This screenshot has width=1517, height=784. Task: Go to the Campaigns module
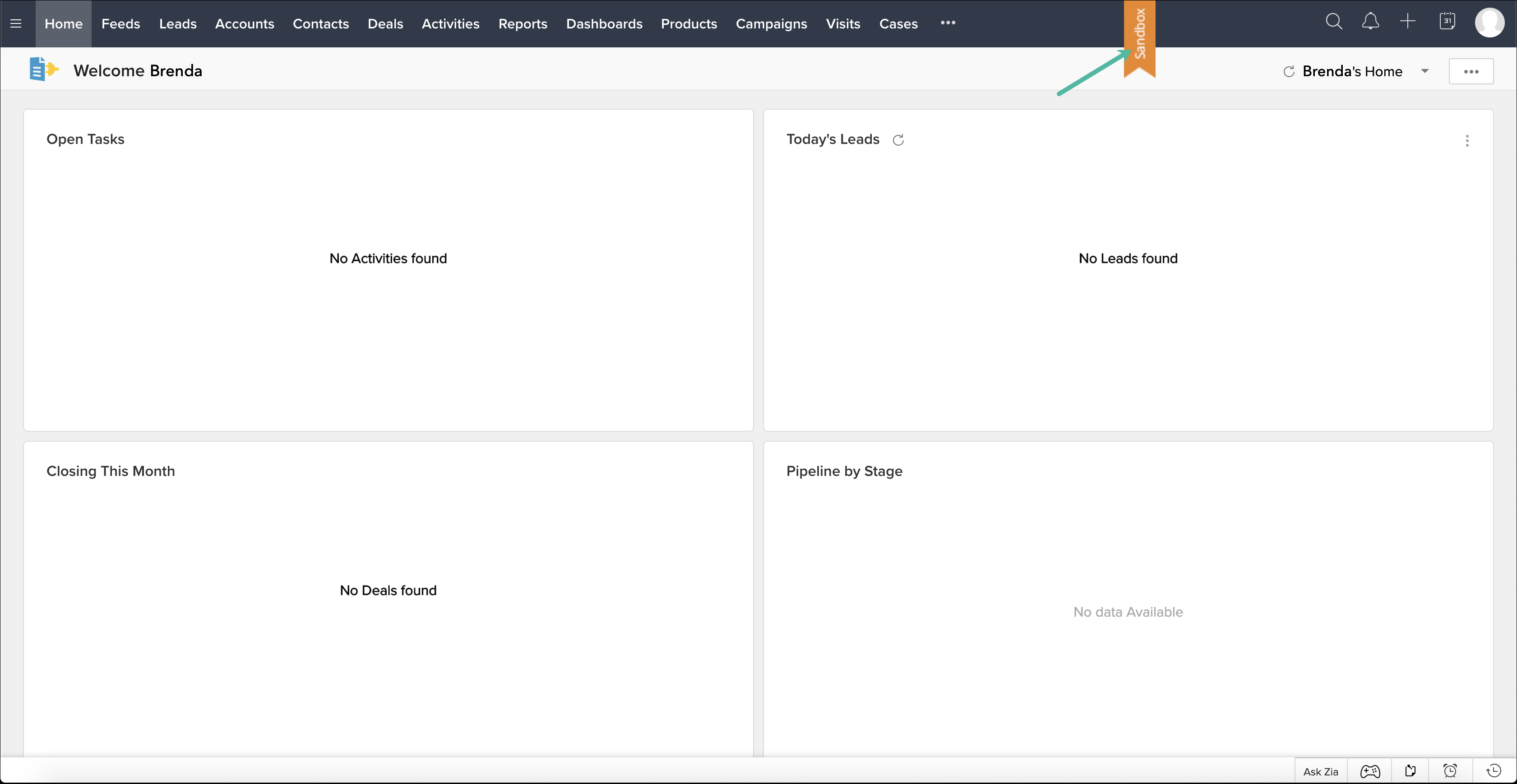[771, 23]
